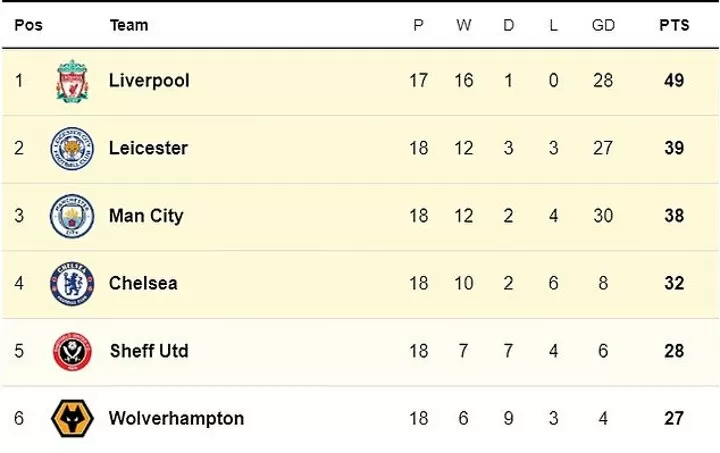
Task: Click the Chelsea team name
Action: (143, 284)
